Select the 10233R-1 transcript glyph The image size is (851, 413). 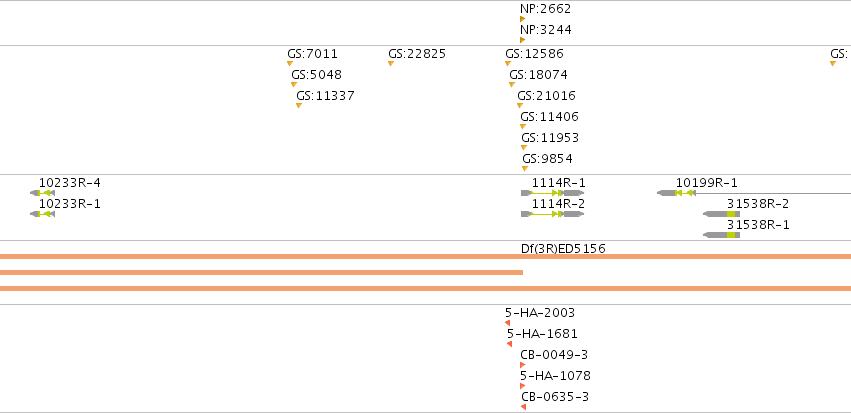(x=42, y=214)
